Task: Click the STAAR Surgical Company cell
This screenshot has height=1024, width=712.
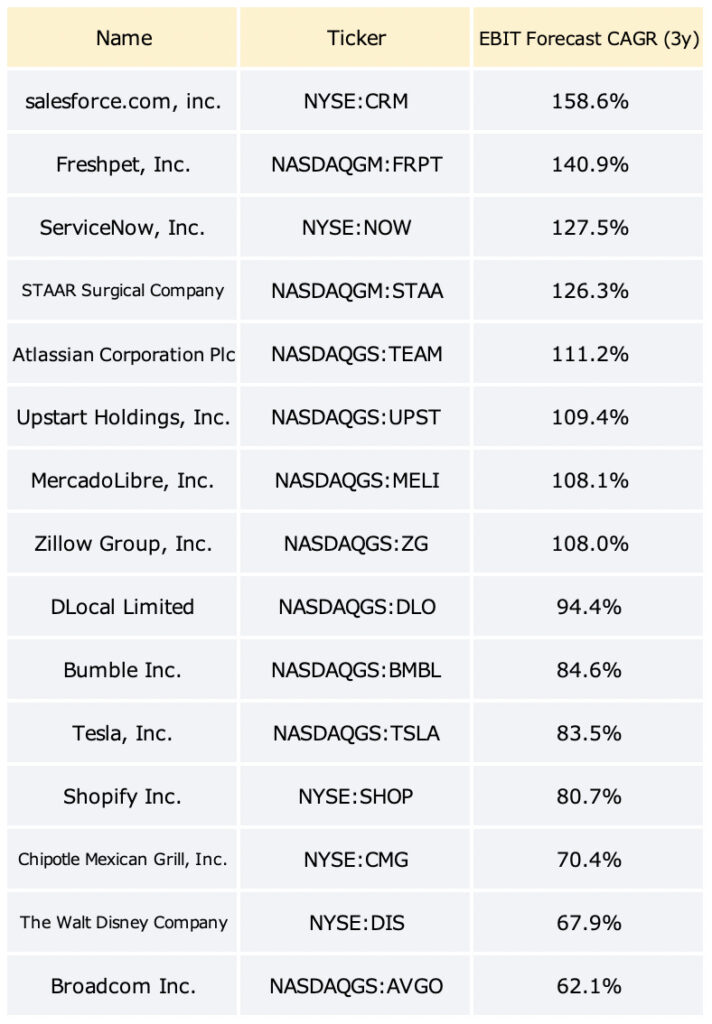Action: coord(122,290)
